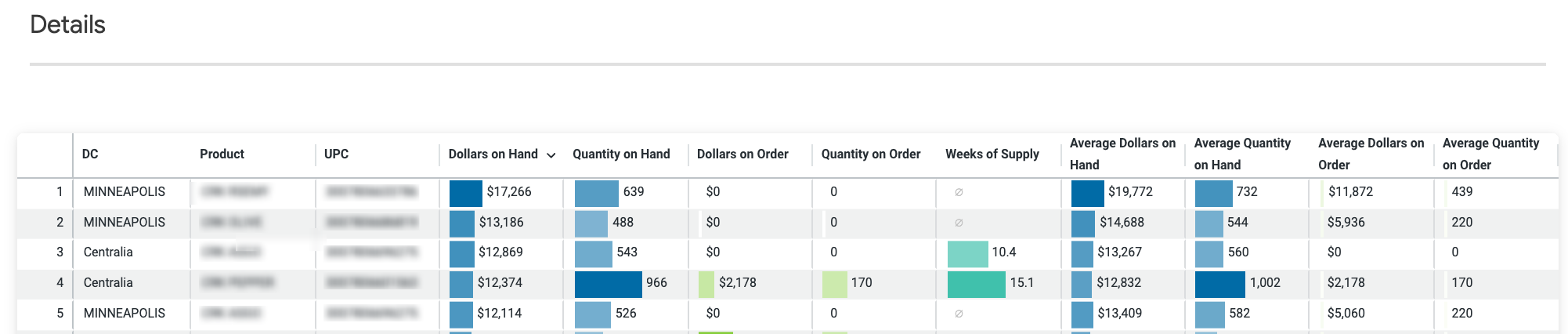Click the 582 Average Quantity on Hand value
The image size is (1568, 334).
[1239, 313]
